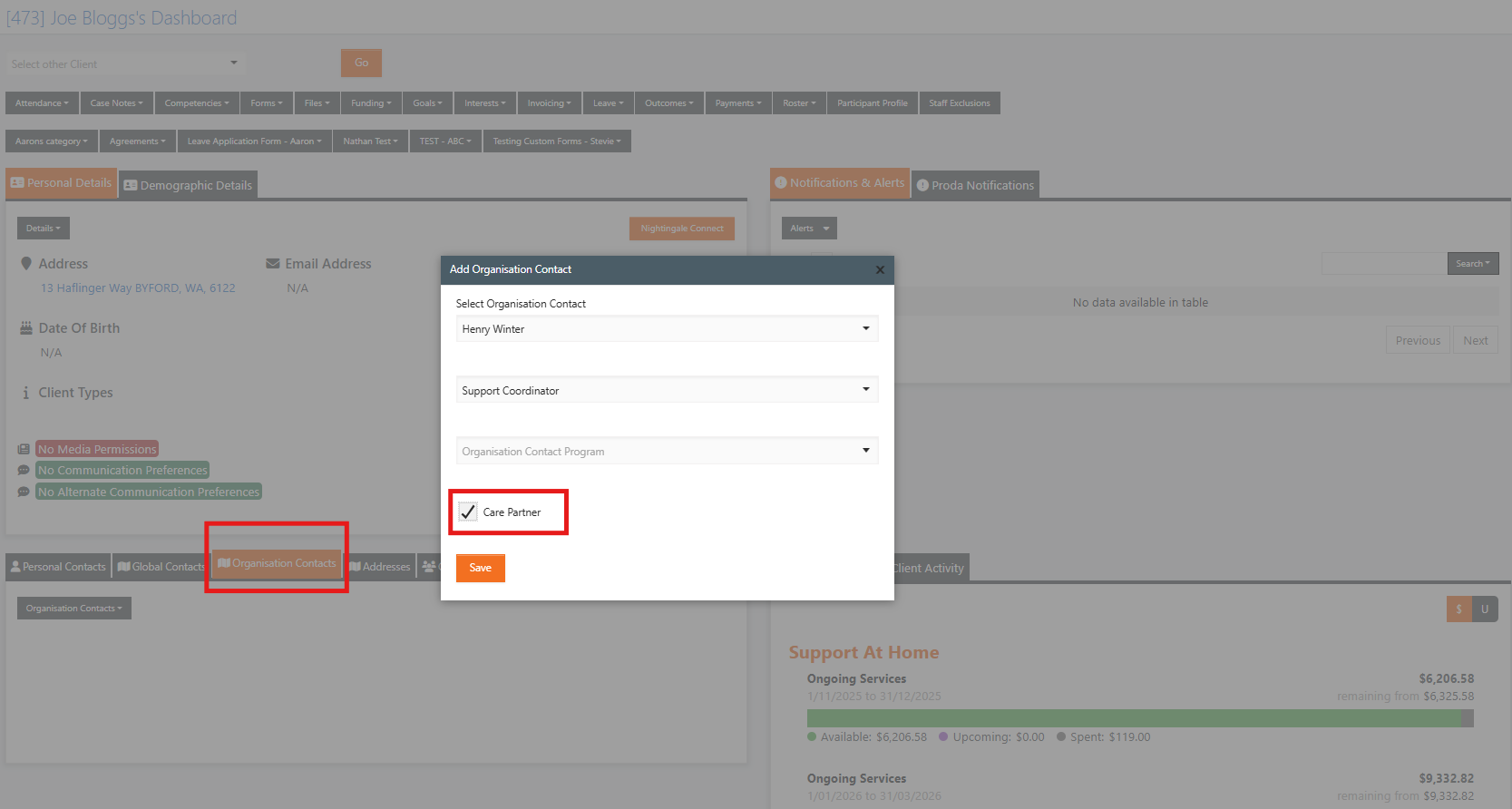
Task: Close the Add Organisation Contact dialog
Action: pos(879,269)
